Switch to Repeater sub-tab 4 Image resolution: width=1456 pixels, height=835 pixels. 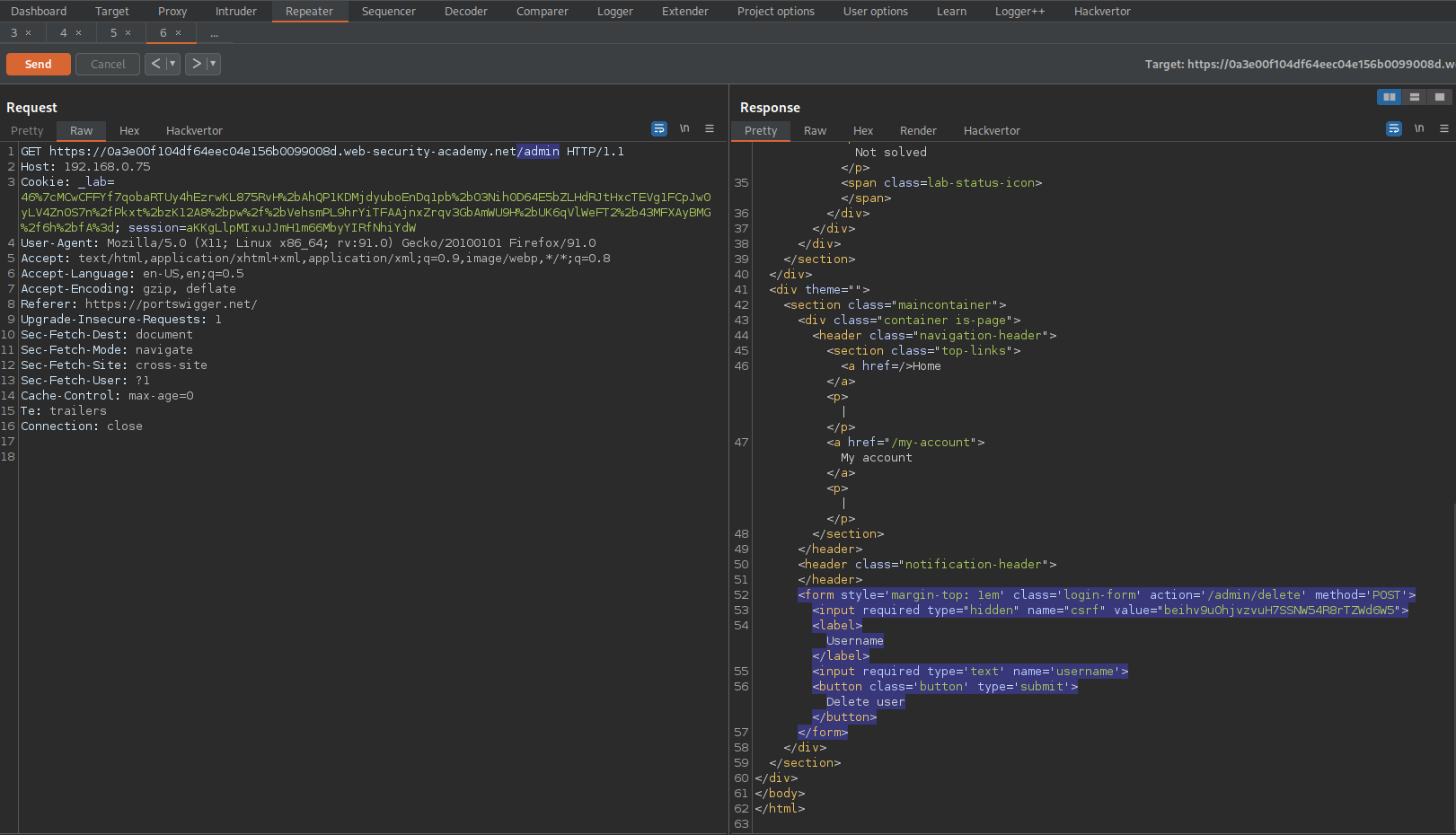pos(64,33)
